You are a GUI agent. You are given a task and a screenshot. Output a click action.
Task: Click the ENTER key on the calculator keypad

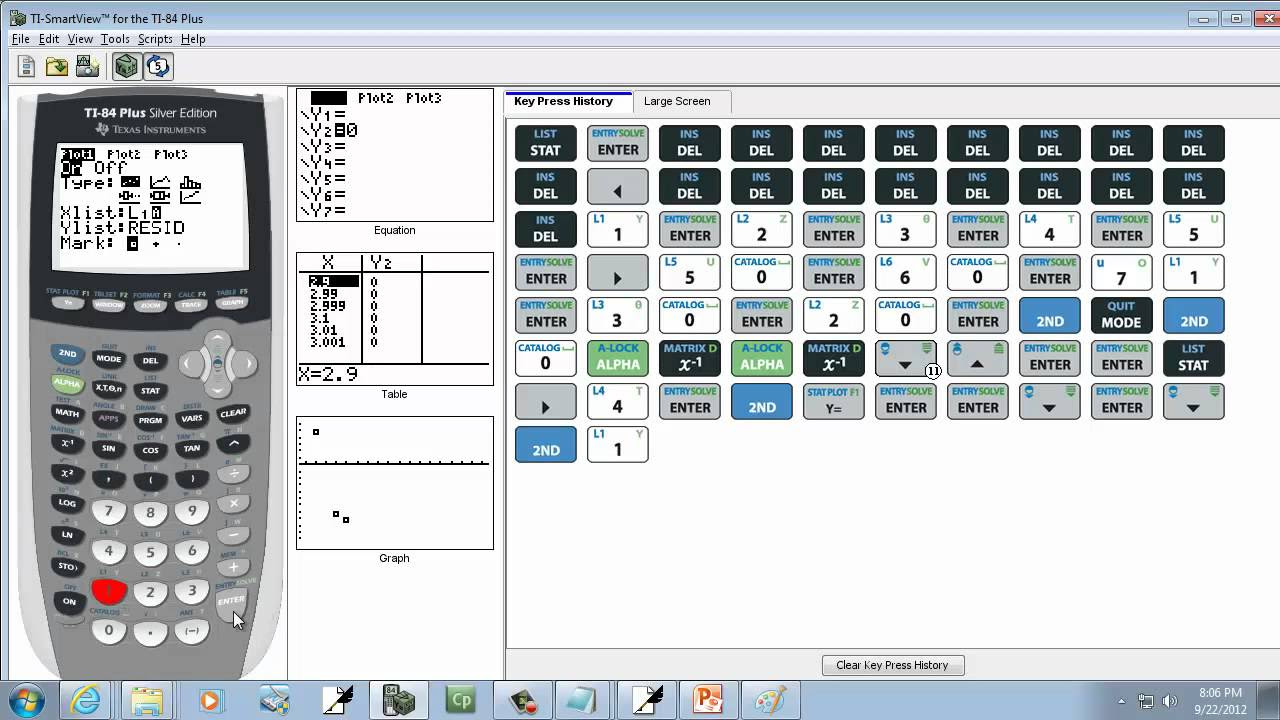[231, 600]
